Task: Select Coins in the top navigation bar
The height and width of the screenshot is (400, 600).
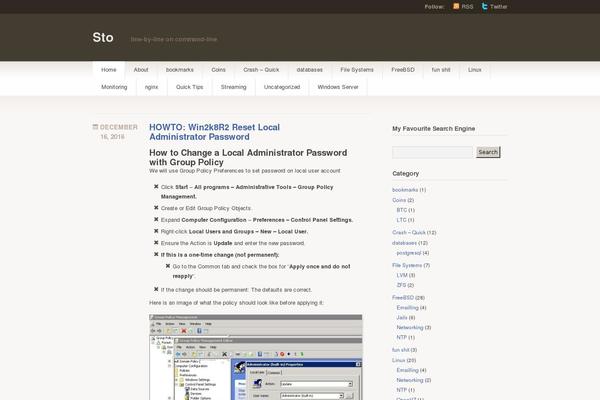Action: 218,70
